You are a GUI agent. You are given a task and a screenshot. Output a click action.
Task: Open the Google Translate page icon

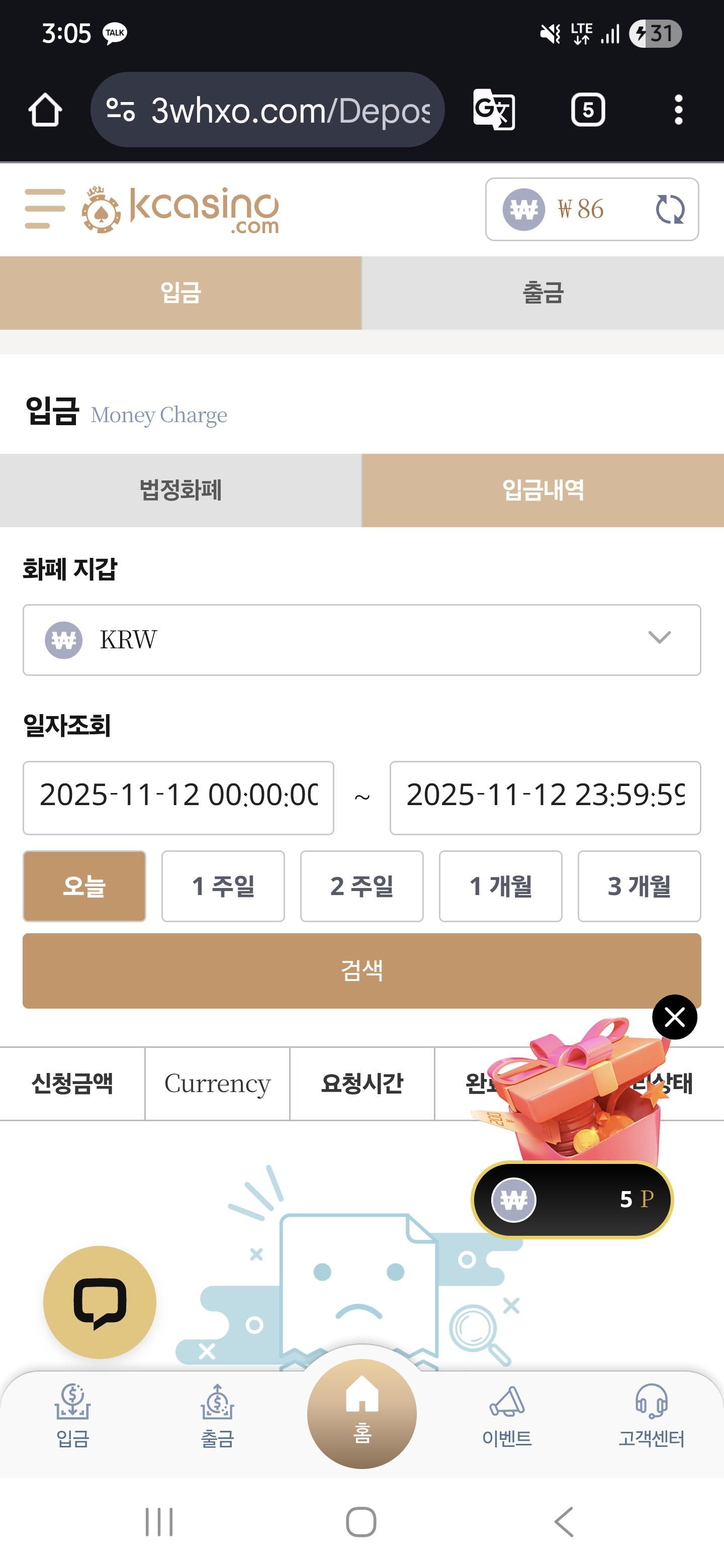pyautogui.click(x=494, y=110)
